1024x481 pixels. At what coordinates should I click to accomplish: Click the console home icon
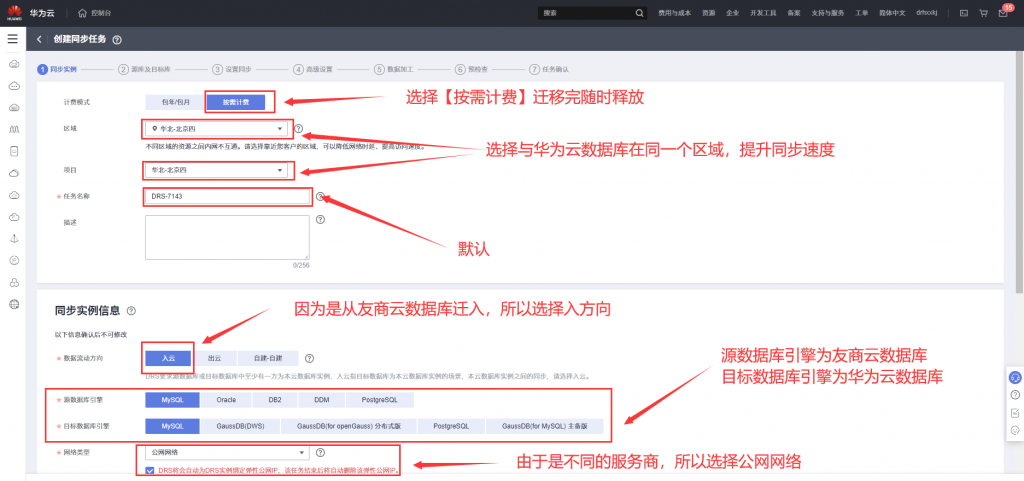point(82,13)
